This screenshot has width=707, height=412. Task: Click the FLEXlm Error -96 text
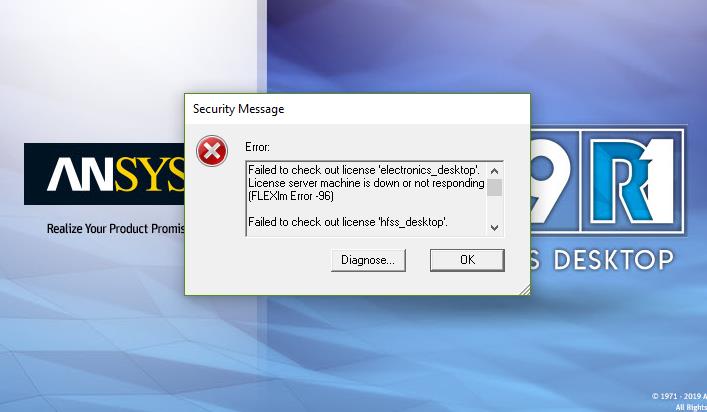click(x=291, y=196)
